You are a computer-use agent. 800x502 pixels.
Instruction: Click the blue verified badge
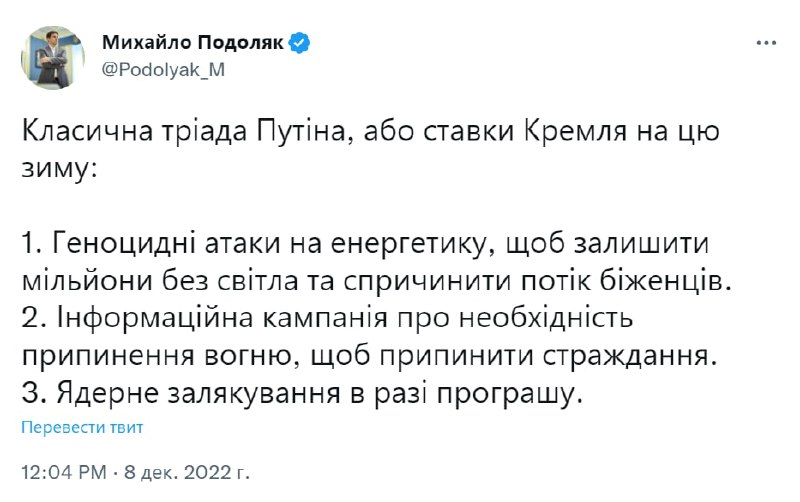click(299, 42)
